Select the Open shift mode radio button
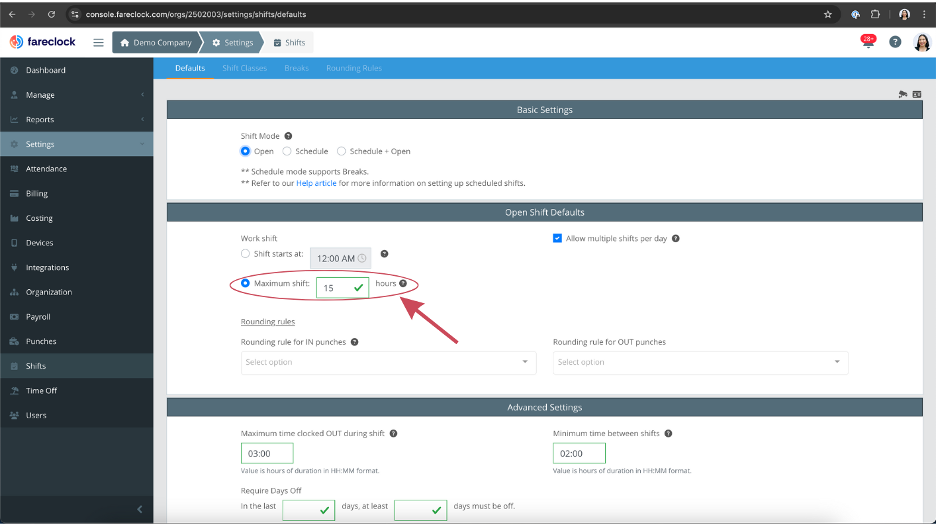The height and width of the screenshot is (526, 936). [x=245, y=151]
